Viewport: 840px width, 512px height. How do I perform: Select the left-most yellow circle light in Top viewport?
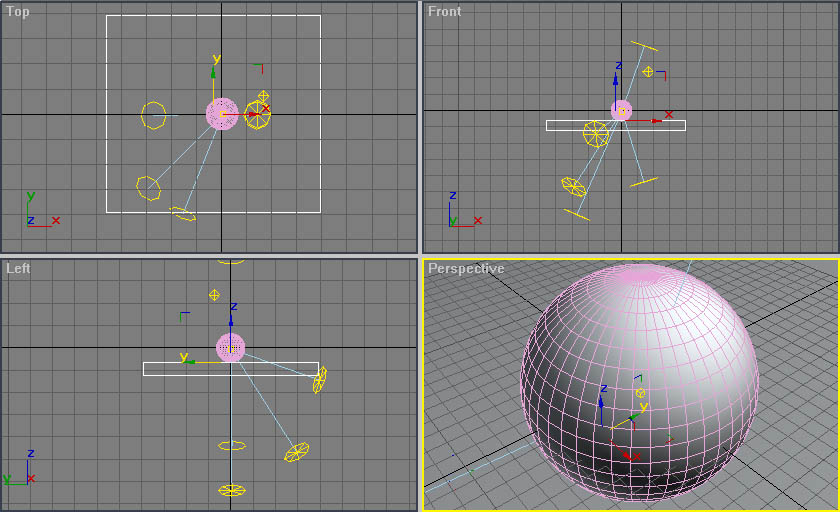pyautogui.click(x=153, y=115)
